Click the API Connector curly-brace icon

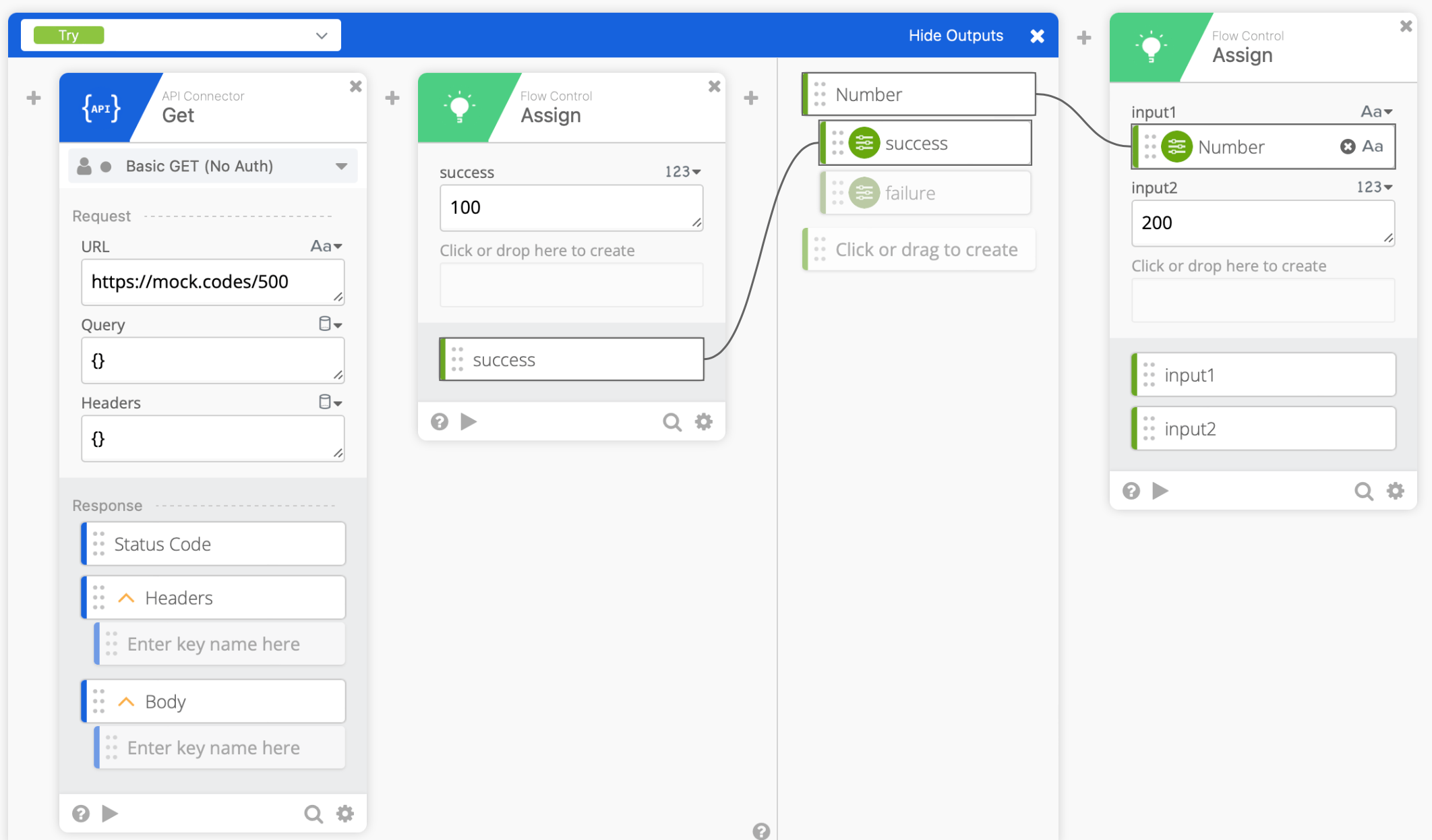tap(101, 108)
